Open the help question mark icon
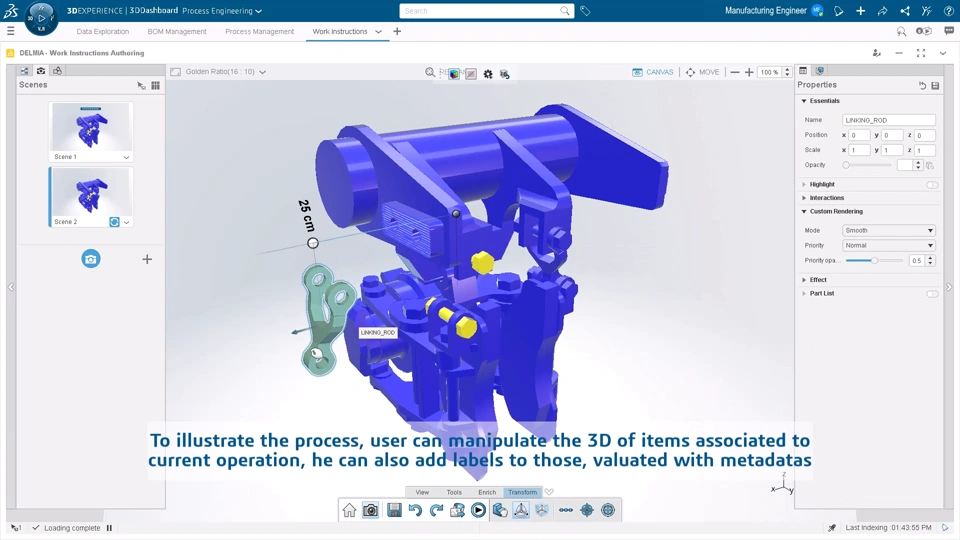 pyautogui.click(x=948, y=11)
